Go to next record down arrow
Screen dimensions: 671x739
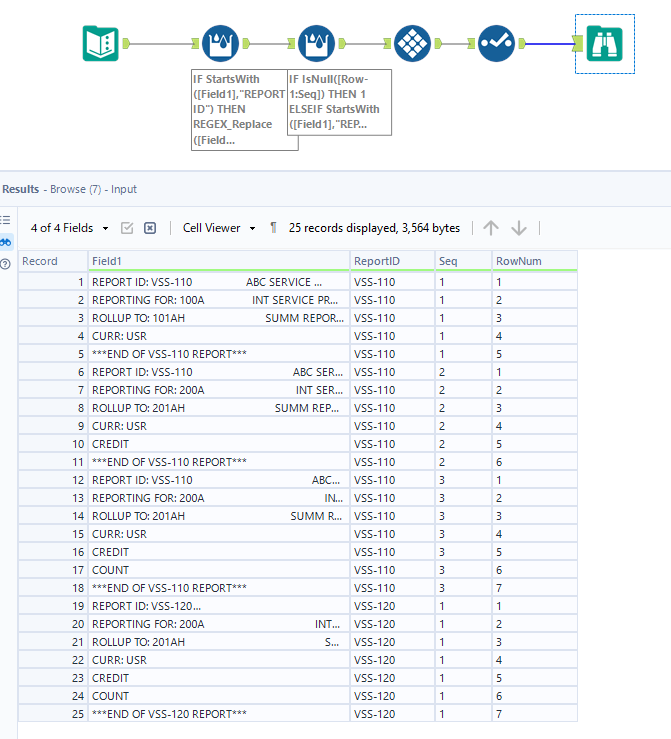(519, 228)
